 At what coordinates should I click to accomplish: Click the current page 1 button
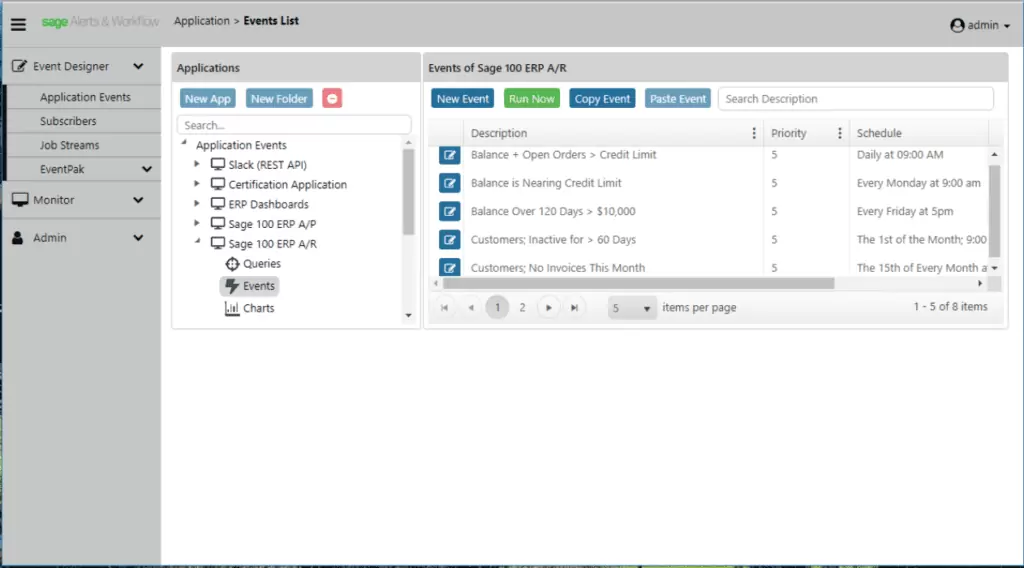coord(497,308)
